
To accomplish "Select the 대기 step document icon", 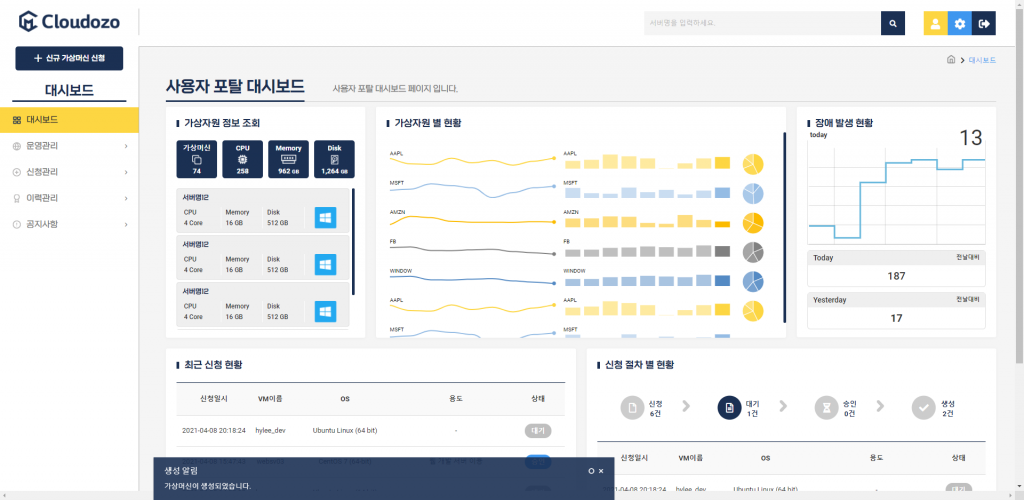I will (729, 407).
